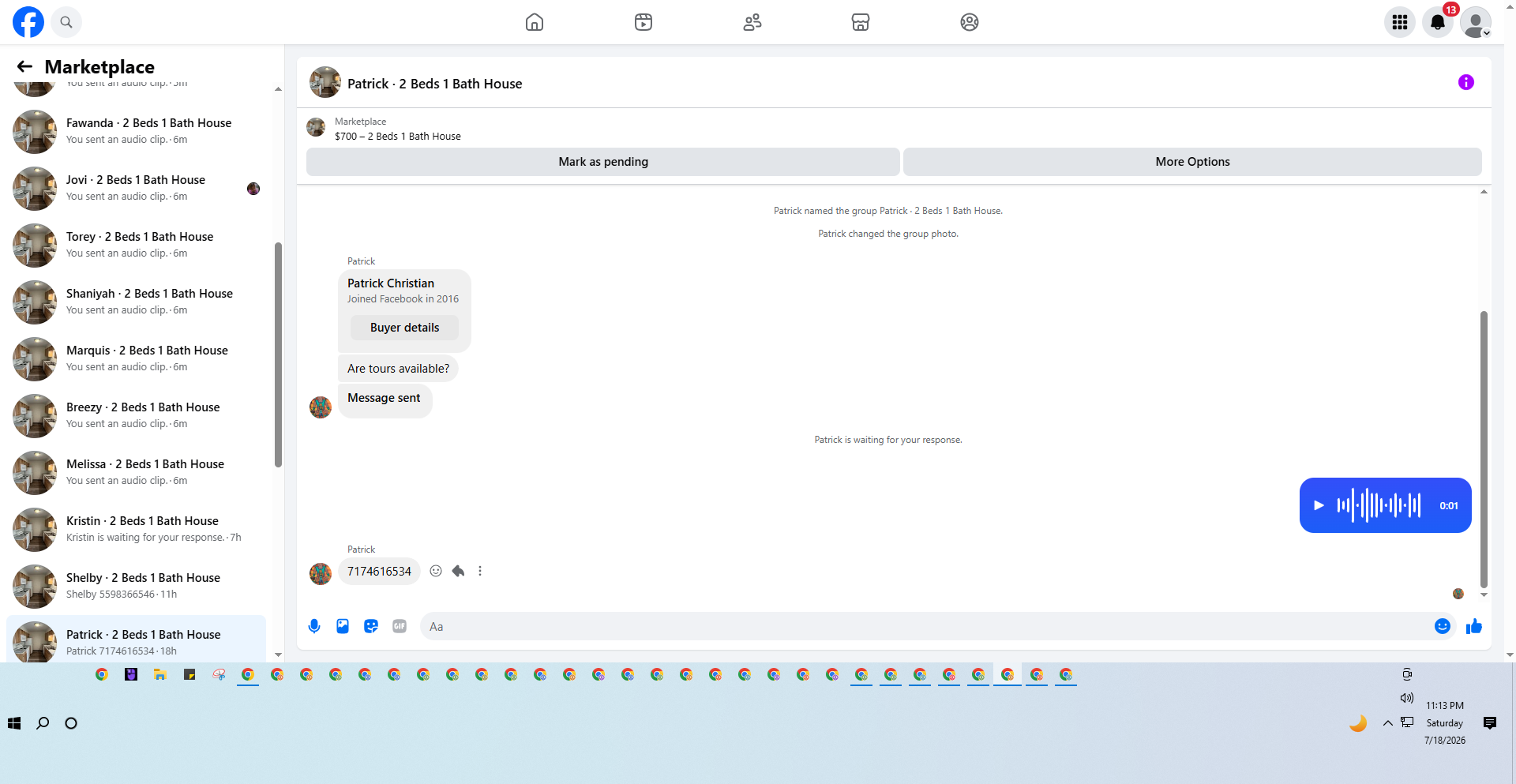Open Fawanda's 2 Beds 1 Bath House chat
Screen dimensions: 1516x784
coord(136,131)
